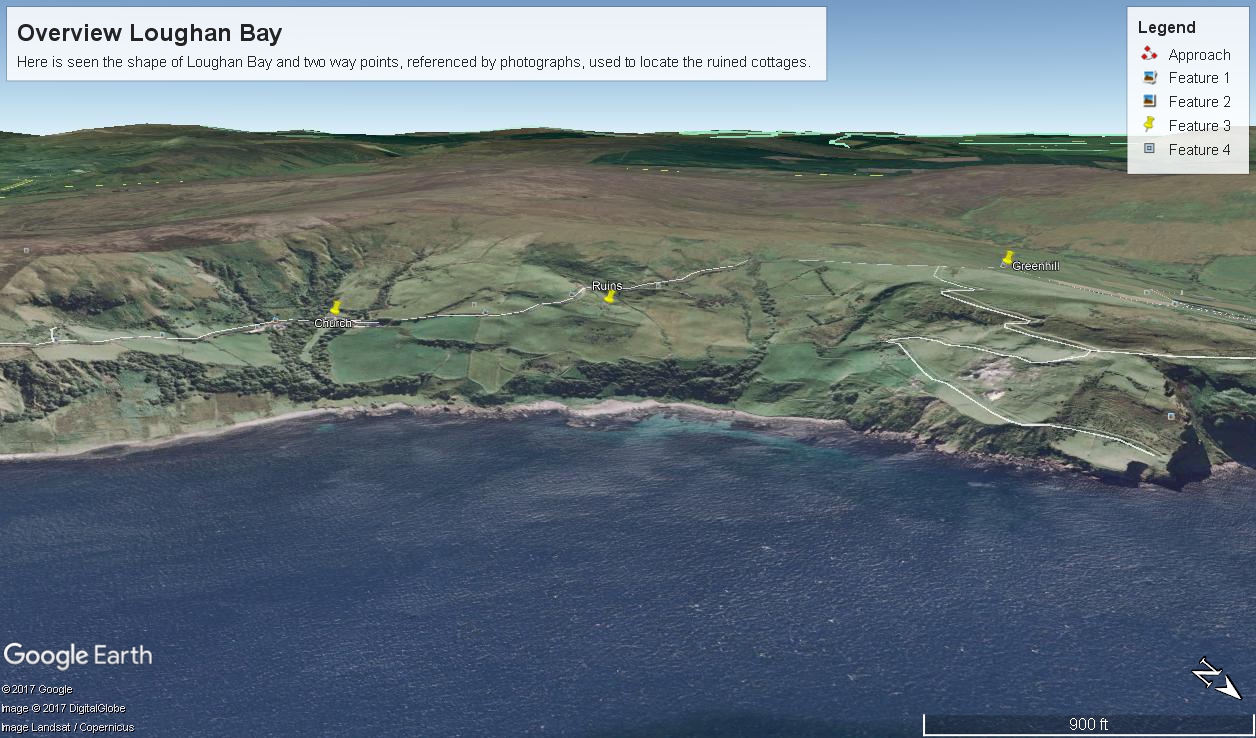Viewport: 1256px width, 738px height.
Task: Click the Feature 1 photo icon in legend
Action: tap(1149, 77)
